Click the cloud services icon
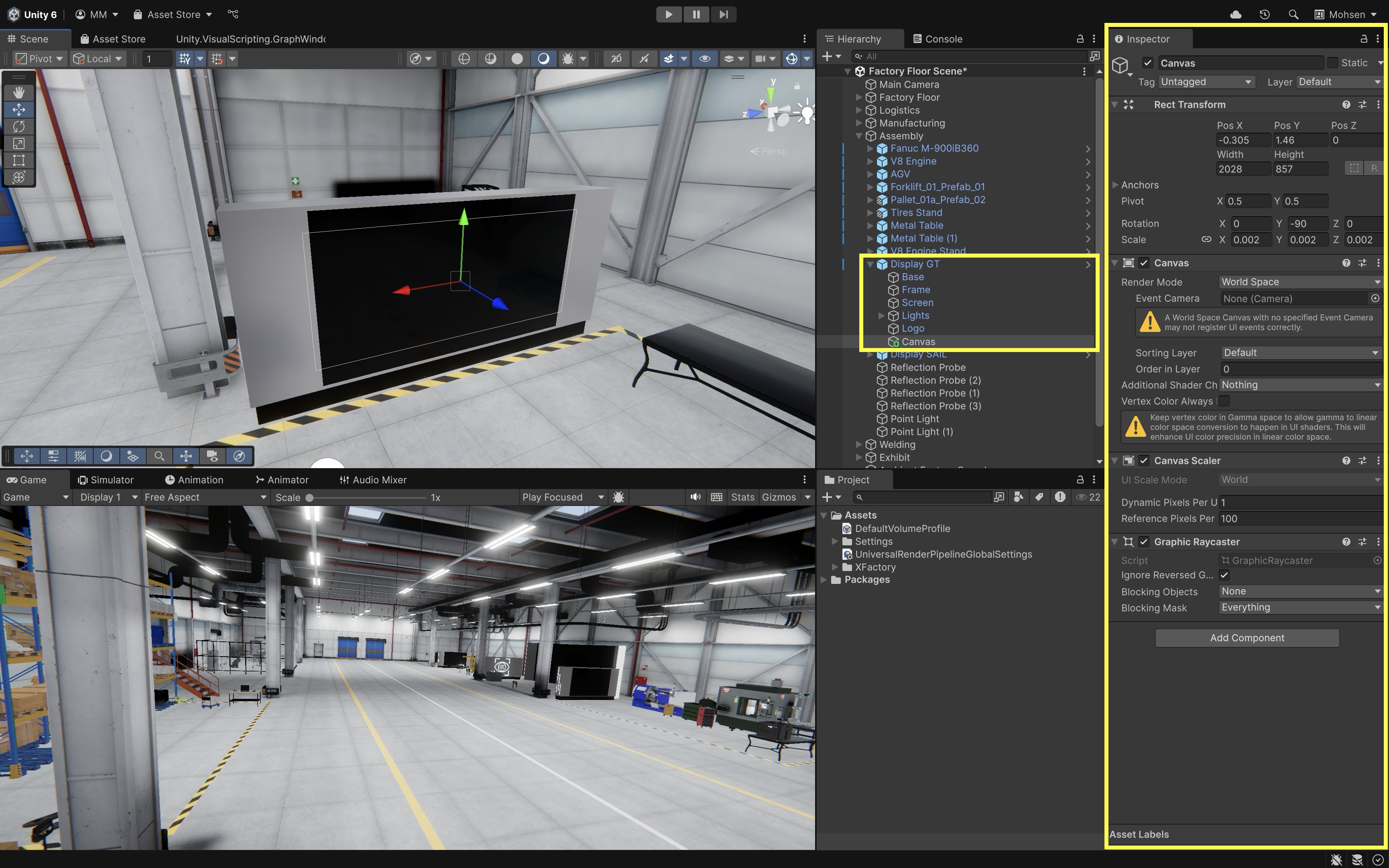The height and width of the screenshot is (868, 1389). pos(1236,14)
